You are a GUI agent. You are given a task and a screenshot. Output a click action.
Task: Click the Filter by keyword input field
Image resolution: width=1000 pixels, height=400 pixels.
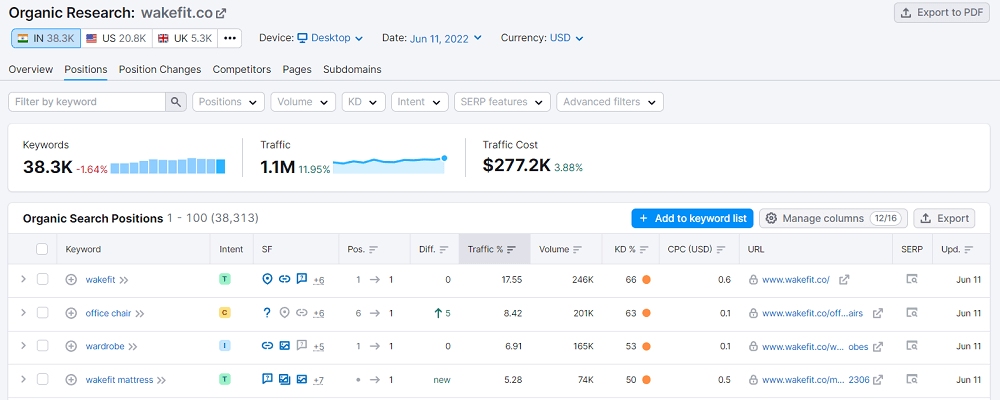click(x=87, y=102)
